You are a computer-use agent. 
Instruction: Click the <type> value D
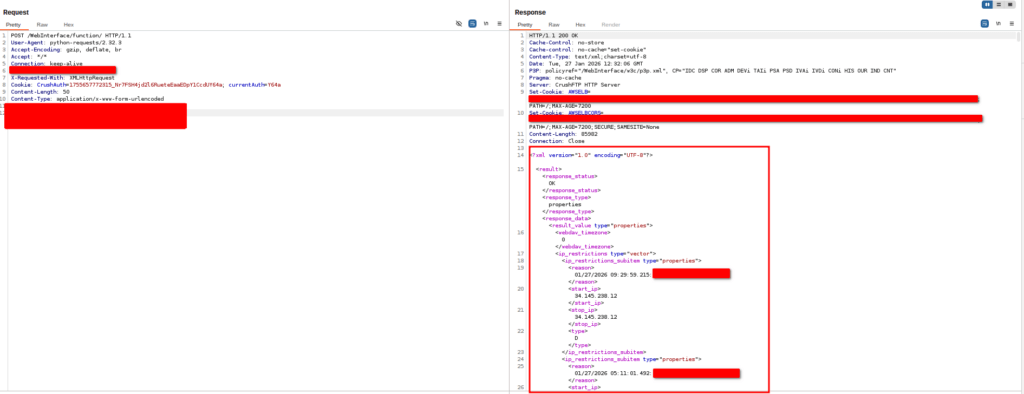point(576,338)
